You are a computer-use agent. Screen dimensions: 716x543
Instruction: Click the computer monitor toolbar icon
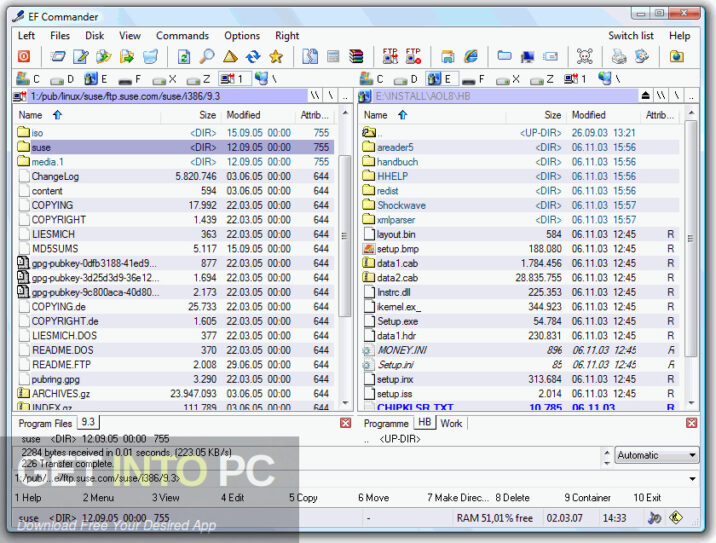[527, 56]
